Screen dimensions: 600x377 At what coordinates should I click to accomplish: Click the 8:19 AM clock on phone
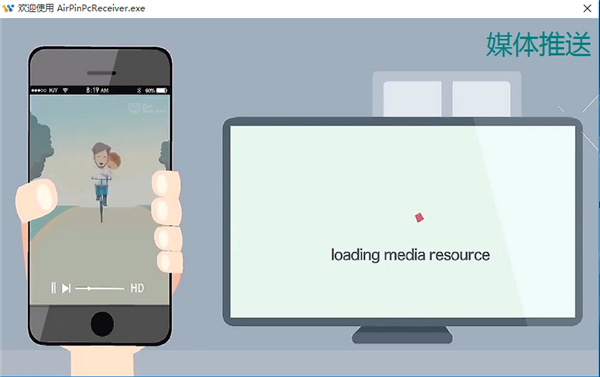pos(97,90)
